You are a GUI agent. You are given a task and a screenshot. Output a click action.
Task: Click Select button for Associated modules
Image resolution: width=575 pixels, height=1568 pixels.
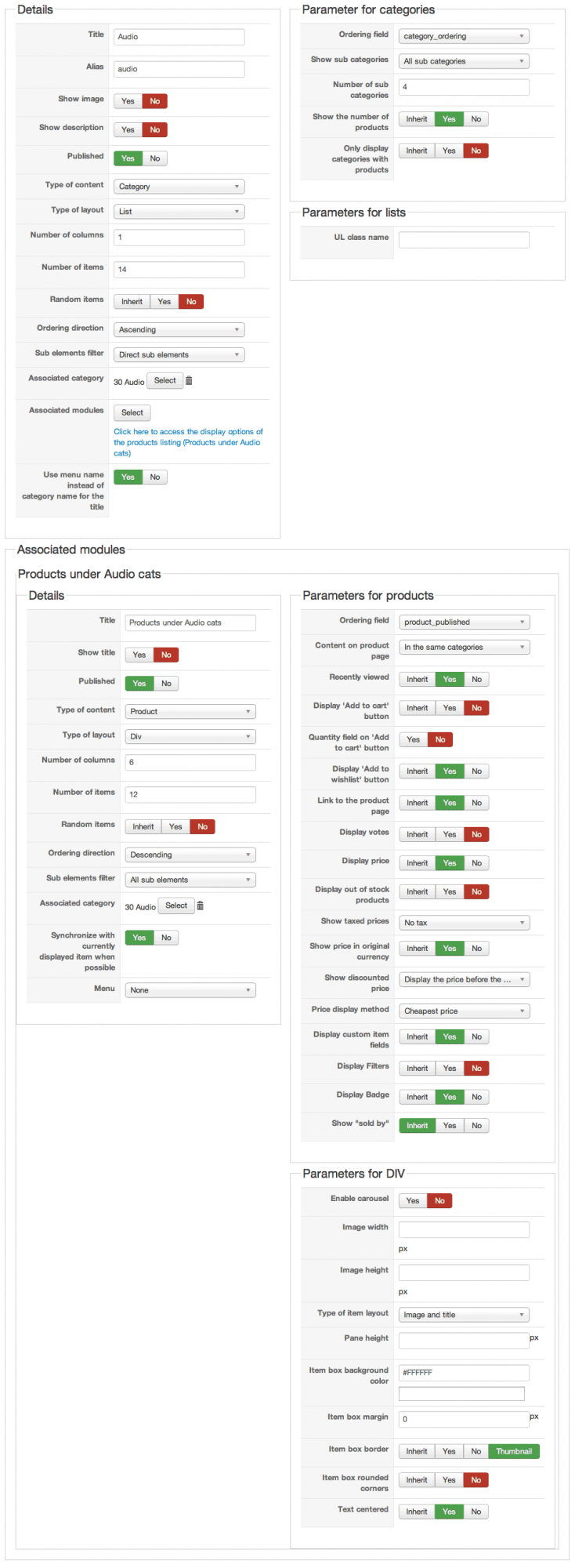[x=132, y=413]
